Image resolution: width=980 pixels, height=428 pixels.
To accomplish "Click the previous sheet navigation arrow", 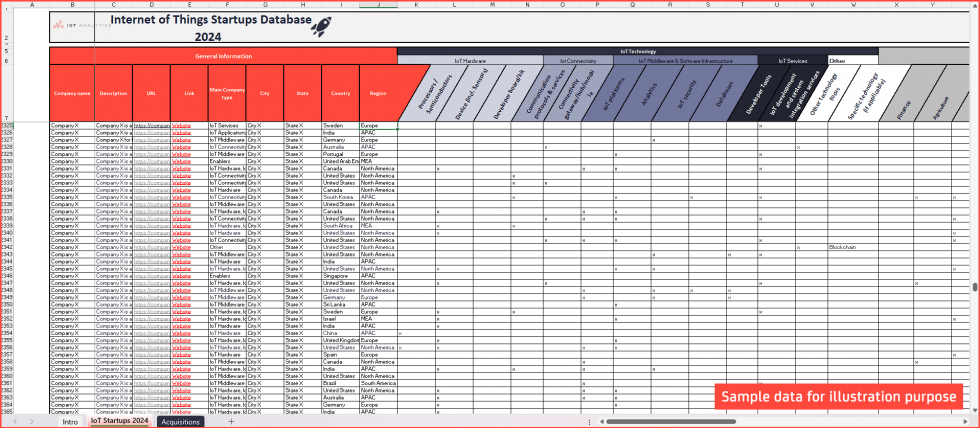I will point(14,422).
